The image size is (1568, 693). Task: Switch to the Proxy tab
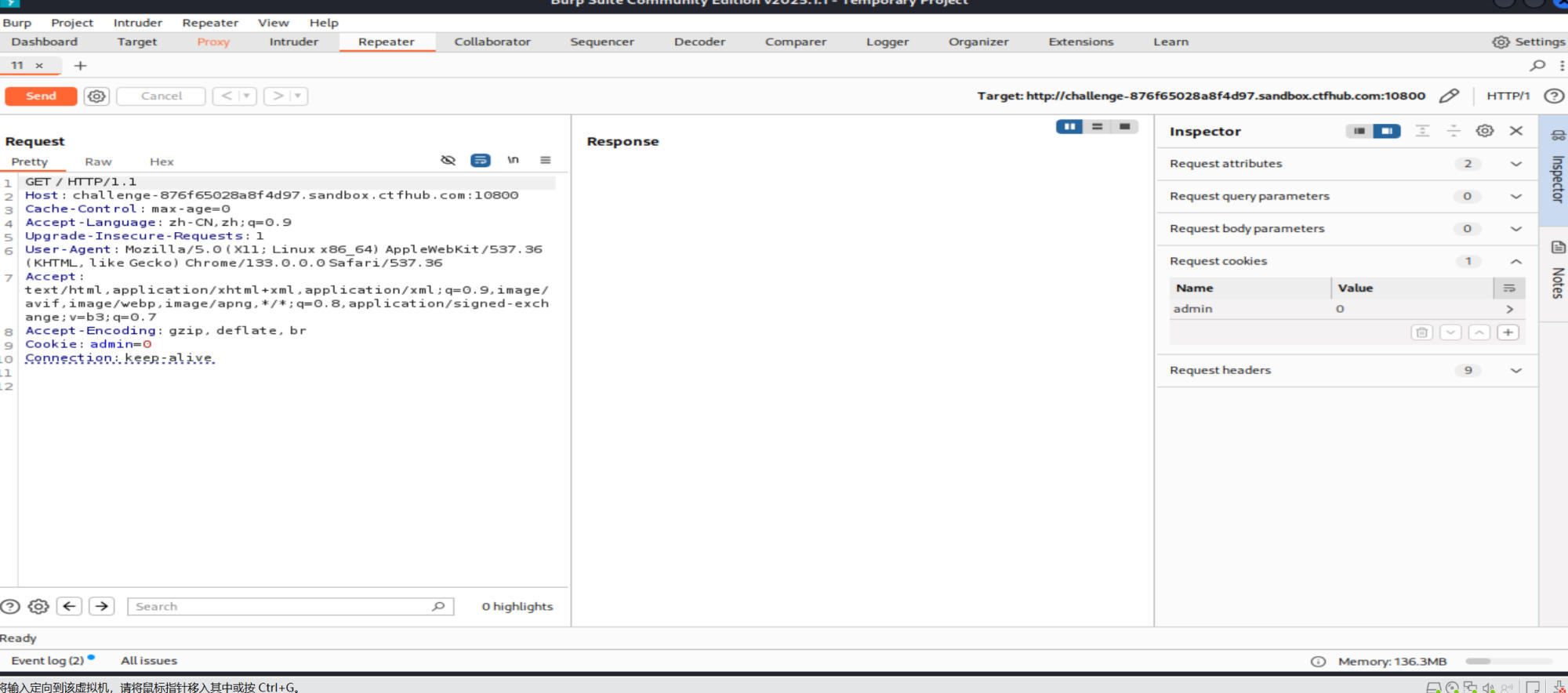click(213, 42)
